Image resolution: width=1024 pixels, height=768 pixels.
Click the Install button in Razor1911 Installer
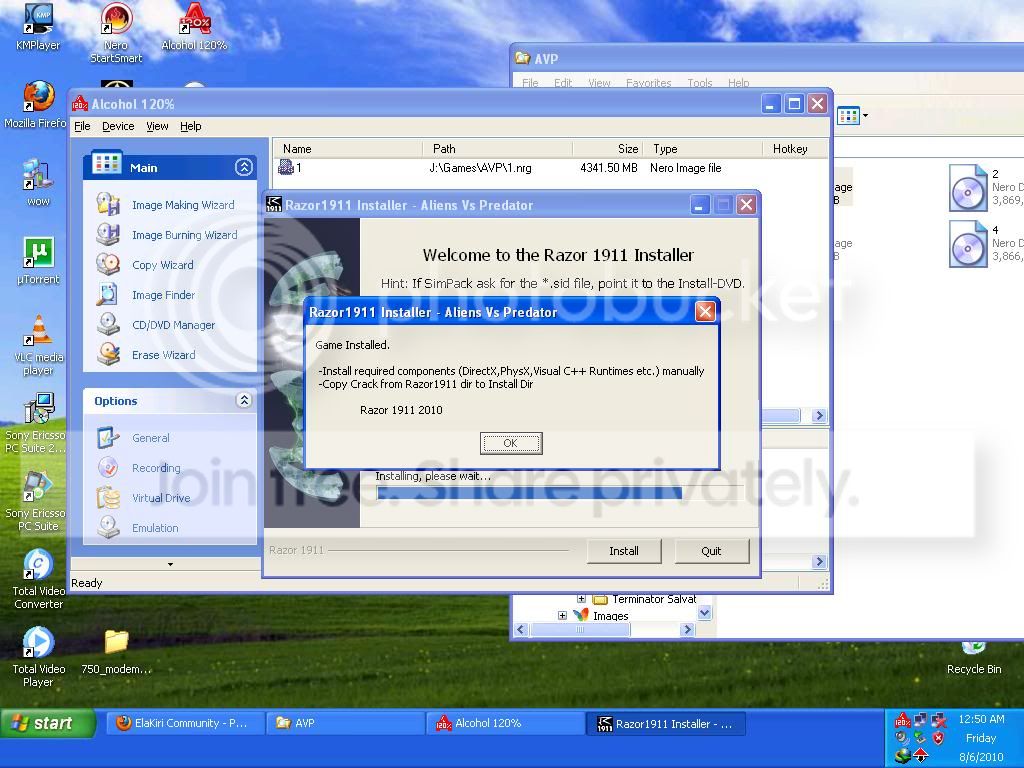click(x=624, y=551)
